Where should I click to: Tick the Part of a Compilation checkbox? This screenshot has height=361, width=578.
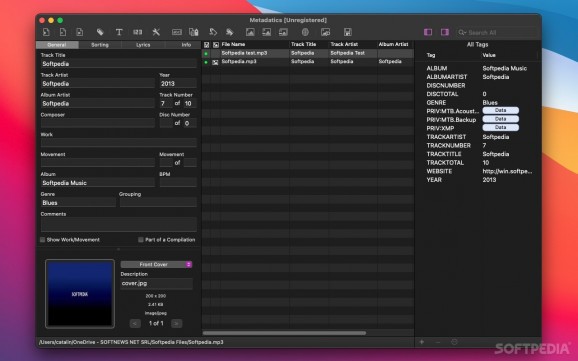pyautogui.click(x=140, y=240)
